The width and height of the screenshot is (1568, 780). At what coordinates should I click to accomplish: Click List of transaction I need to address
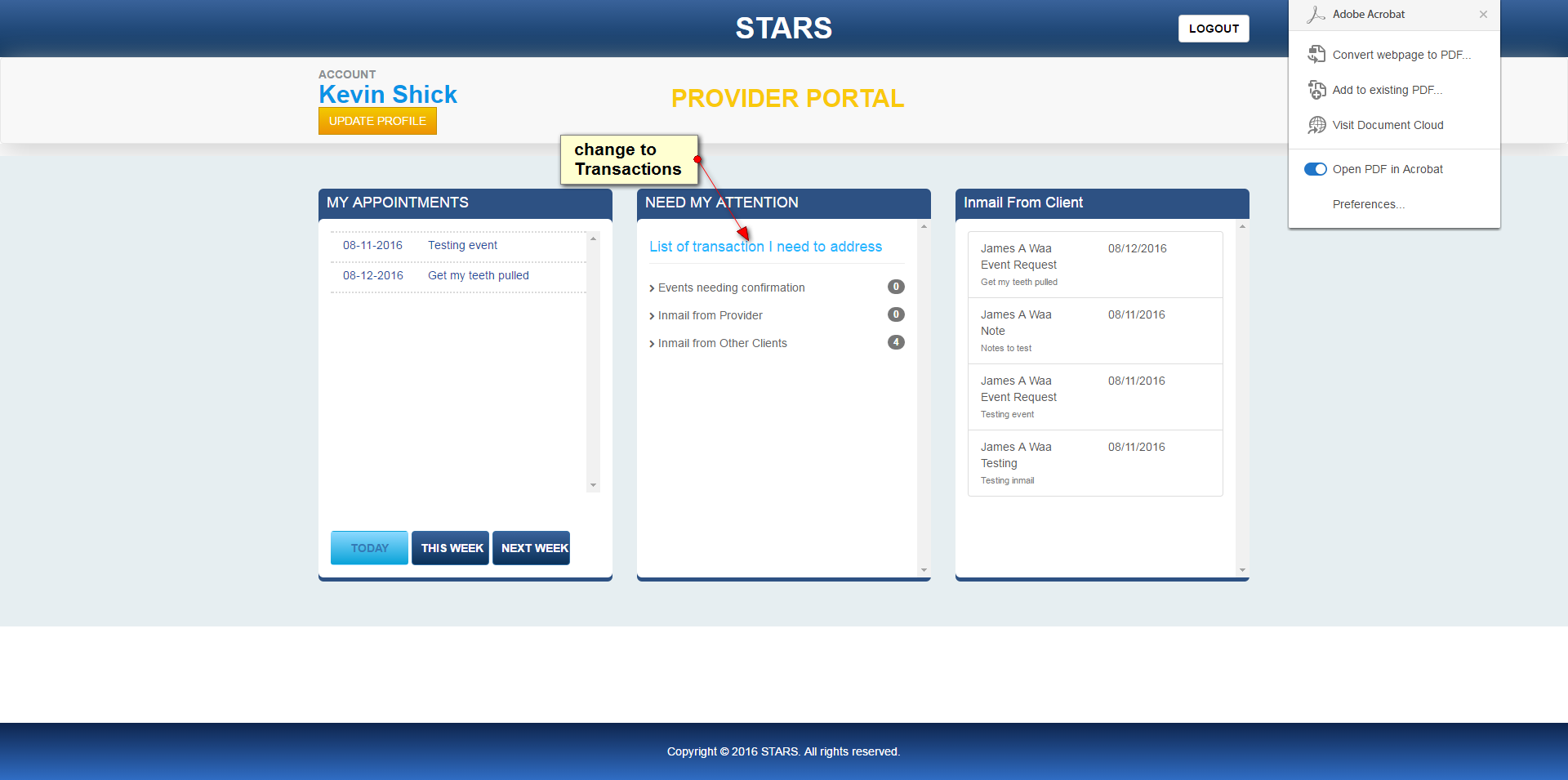pyautogui.click(x=765, y=247)
